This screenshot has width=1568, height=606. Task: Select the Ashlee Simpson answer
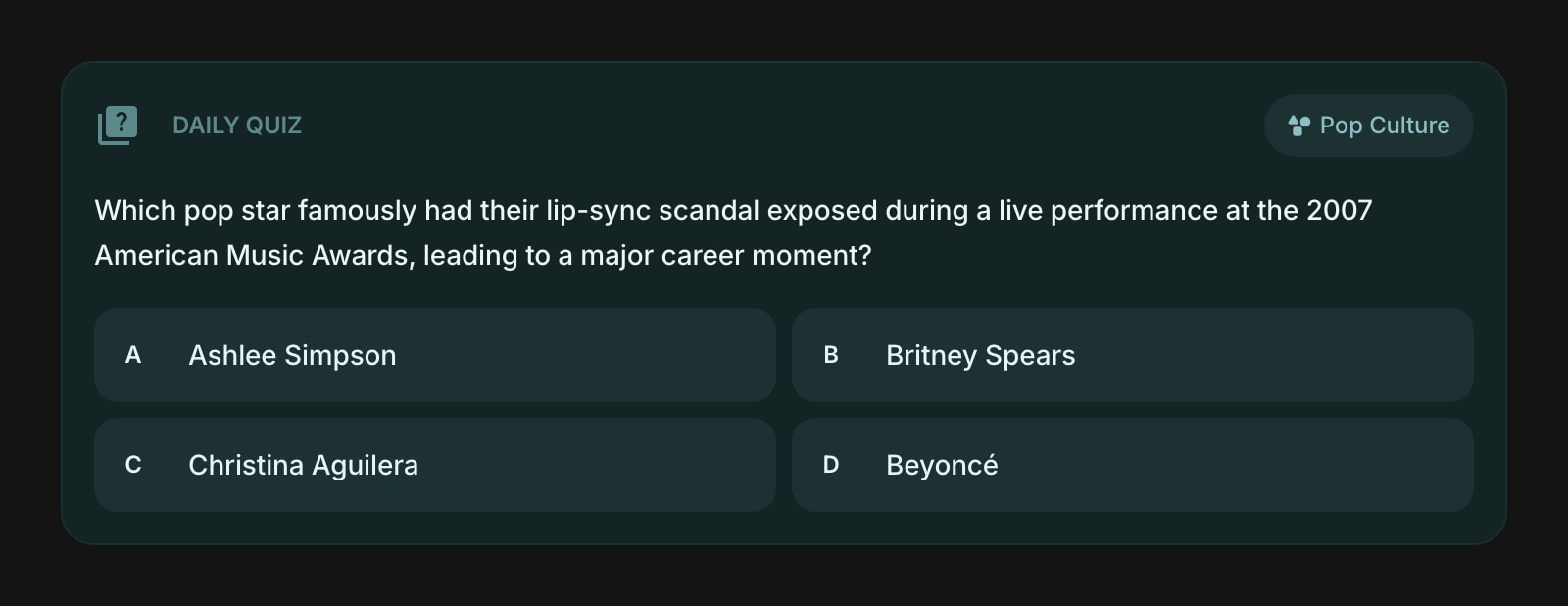pyautogui.click(x=292, y=355)
